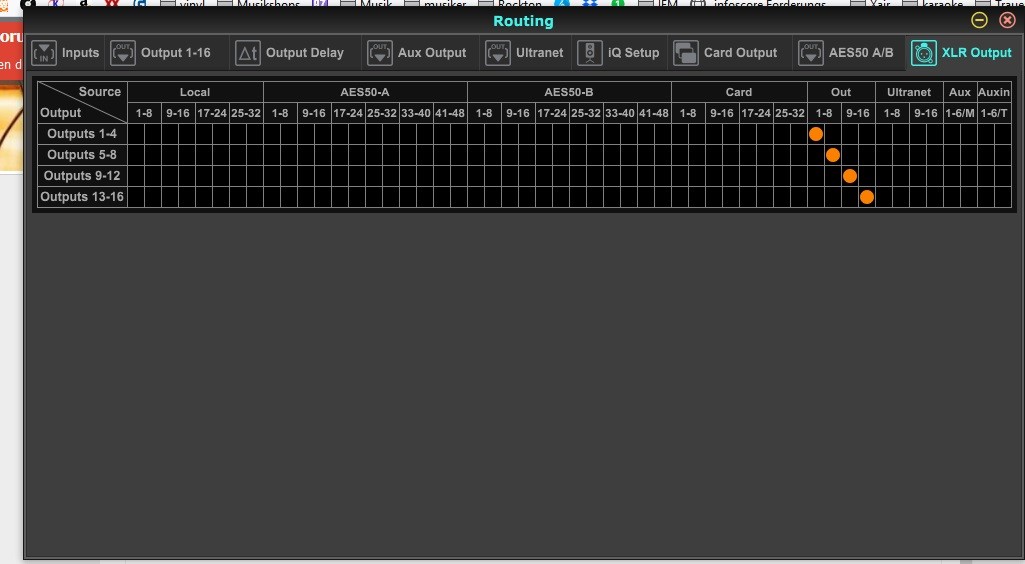
Task: Click the Local source group header
Action: click(195, 92)
